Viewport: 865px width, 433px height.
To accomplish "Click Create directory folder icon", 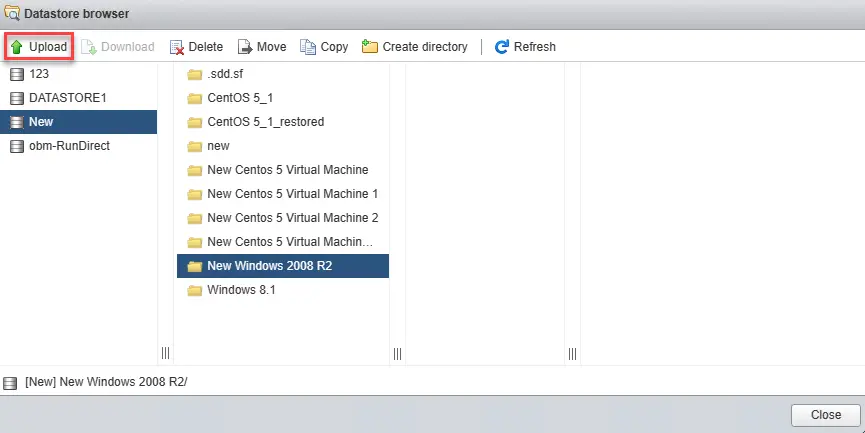I will click(370, 47).
